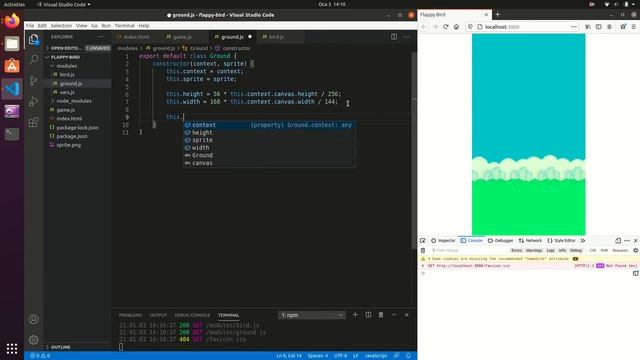640x360 pixels.
Task: Toggle the XHR filter in the console
Action: [604, 250]
